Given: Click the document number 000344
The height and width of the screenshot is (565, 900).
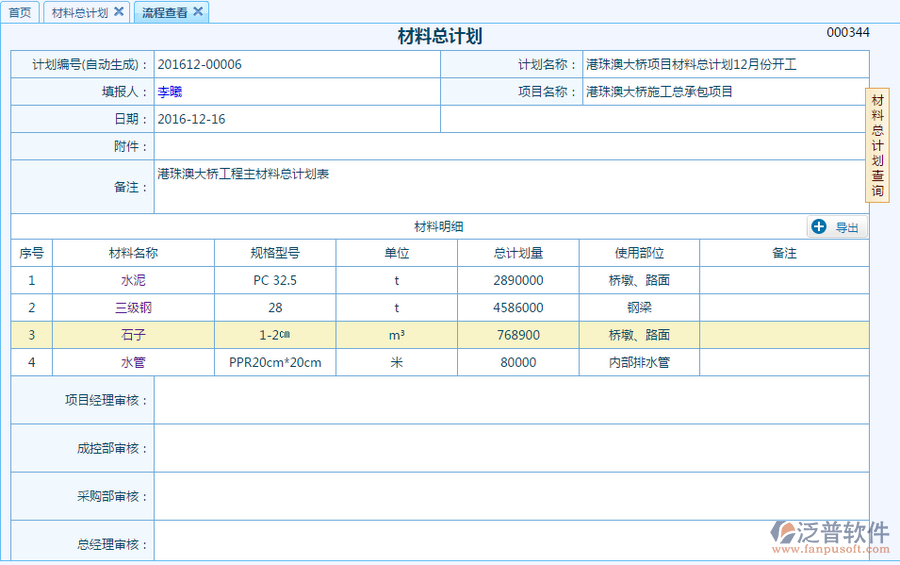Looking at the screenshot, I should click(x=848, y=32).
